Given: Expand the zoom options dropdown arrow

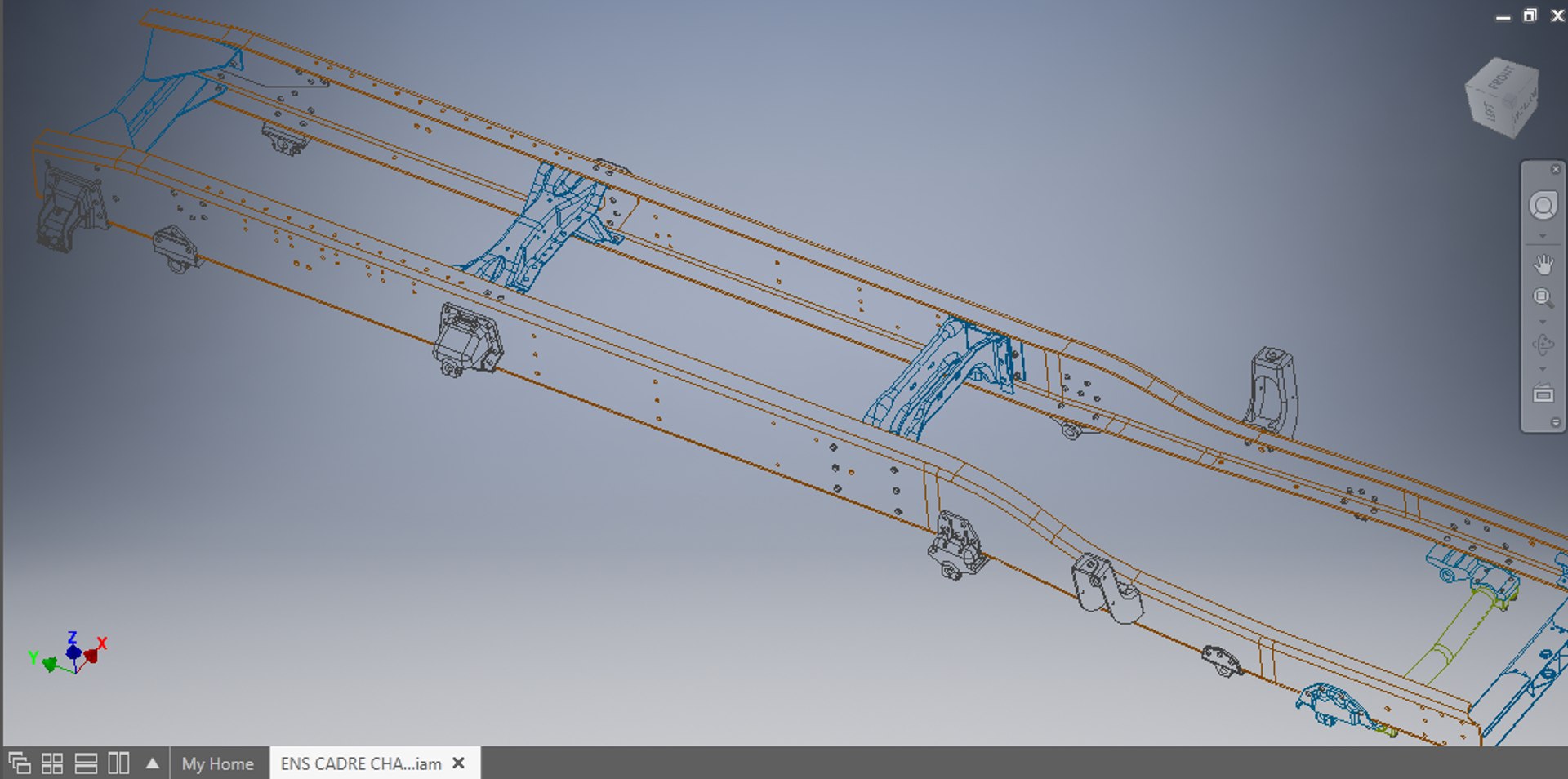Looking at the screenshot, I should 1543,323.
